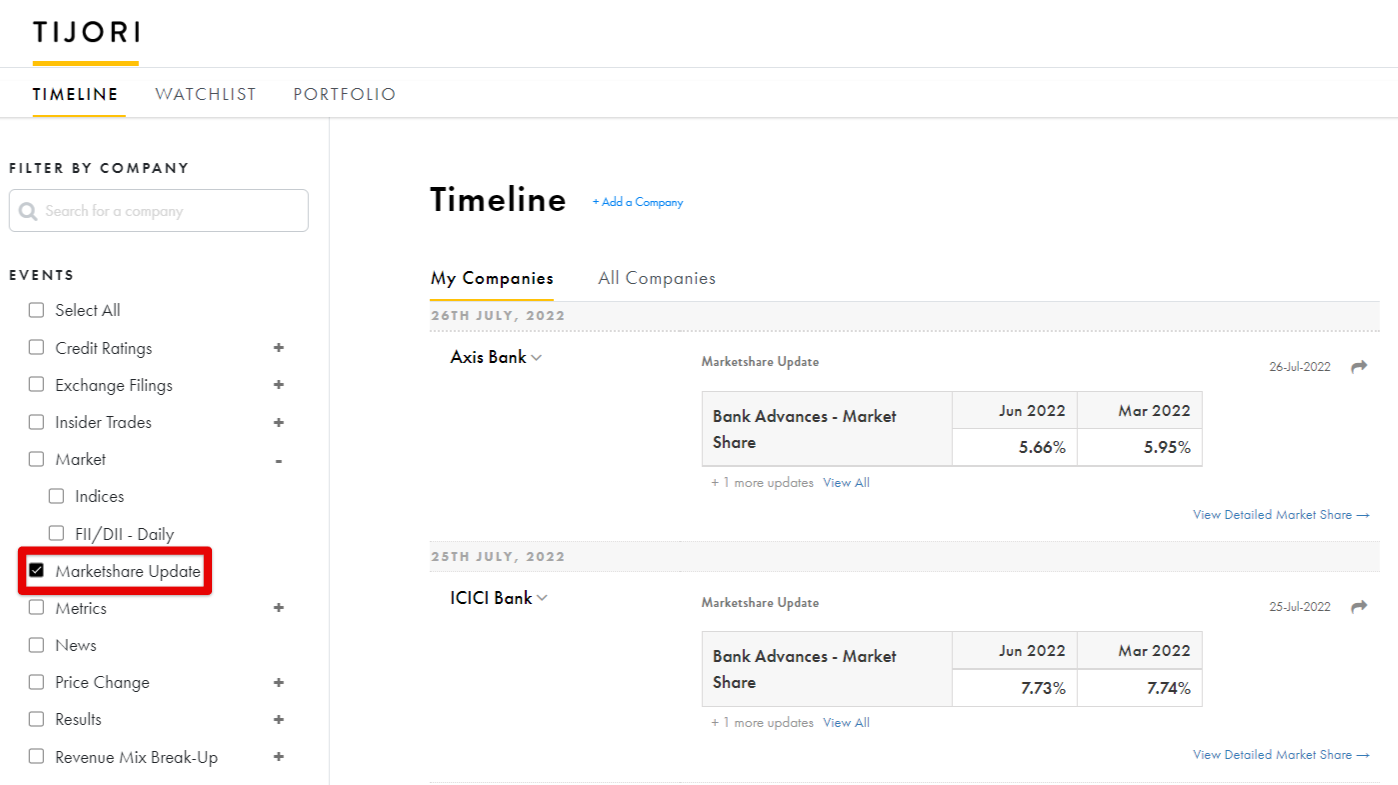
Task: Check the Revenue Mix Break-Up filter
Action: 37,757
